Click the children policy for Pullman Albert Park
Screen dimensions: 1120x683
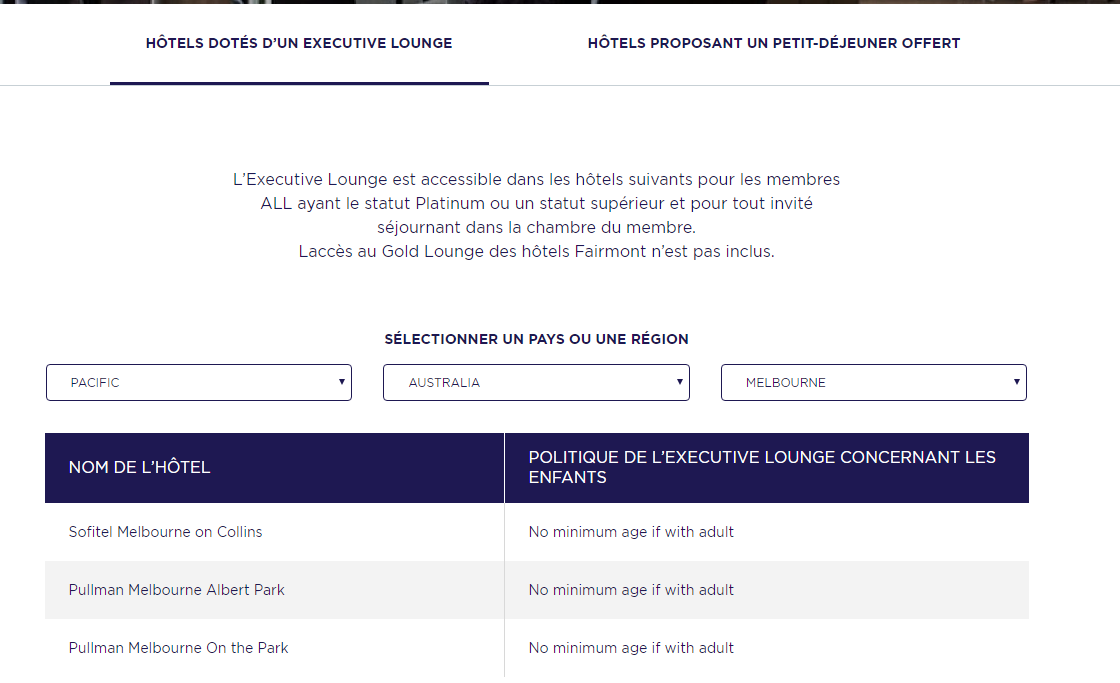(631, 589)
